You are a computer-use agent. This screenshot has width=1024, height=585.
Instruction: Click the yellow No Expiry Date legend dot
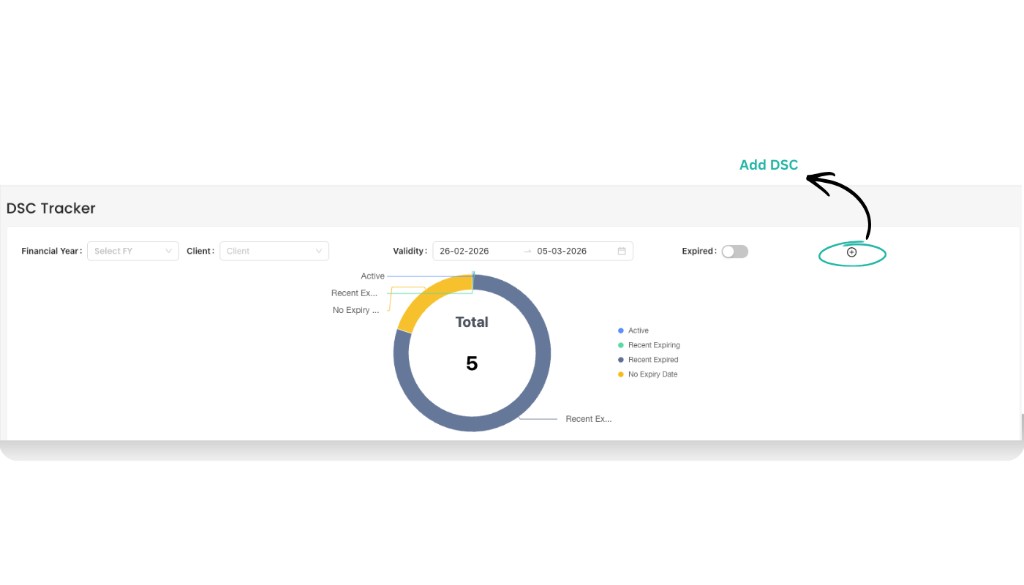pyautogui.click(x=621, y=374)
